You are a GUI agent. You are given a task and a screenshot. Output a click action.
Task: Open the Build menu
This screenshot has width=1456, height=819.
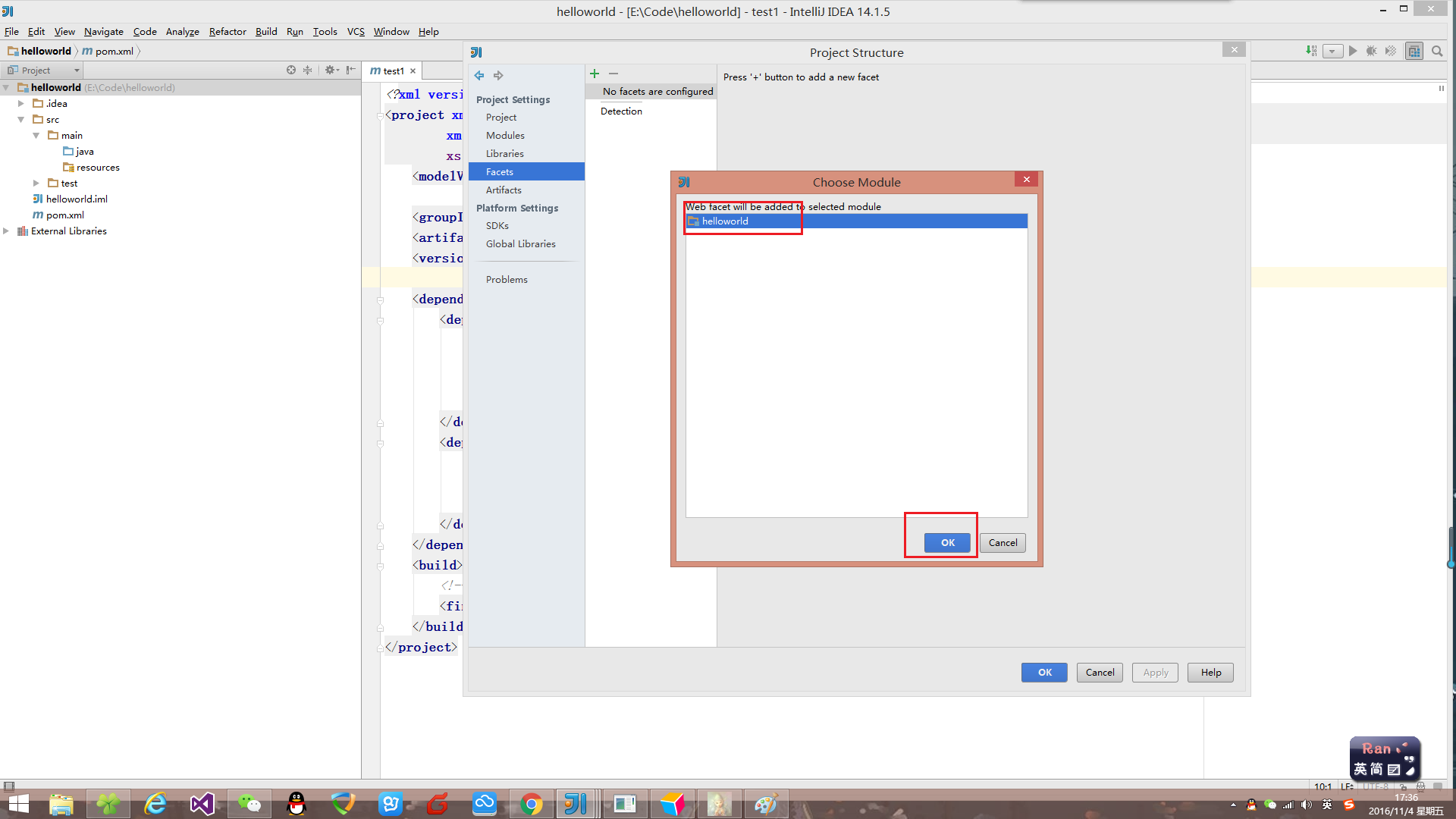pyautogui.click(x=266, y=32)
